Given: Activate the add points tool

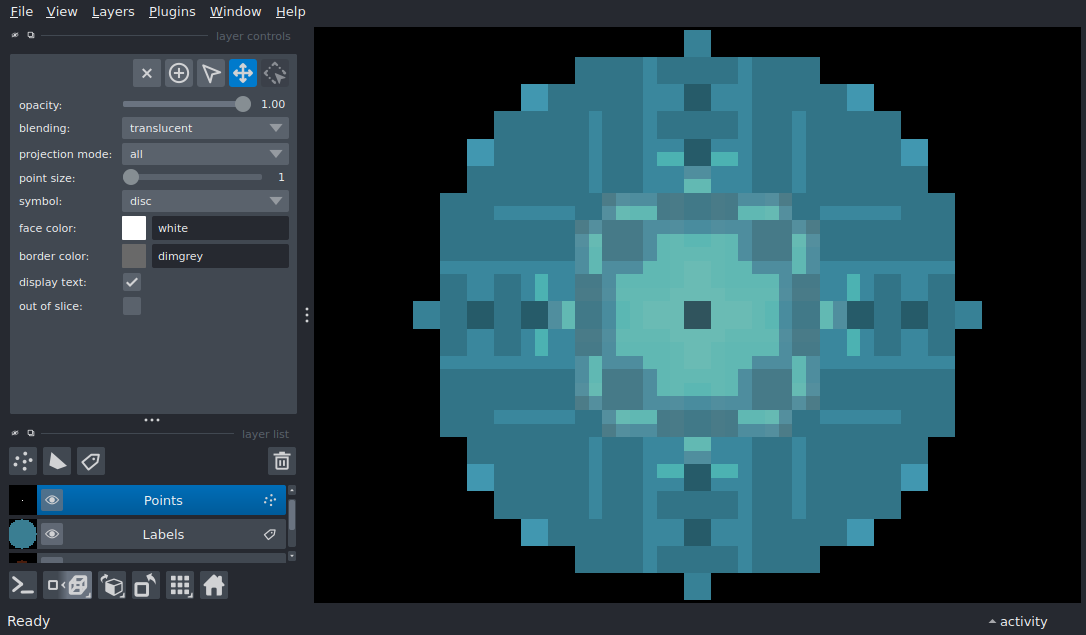Looking at the screenshot, I should (x=179, y=73).
